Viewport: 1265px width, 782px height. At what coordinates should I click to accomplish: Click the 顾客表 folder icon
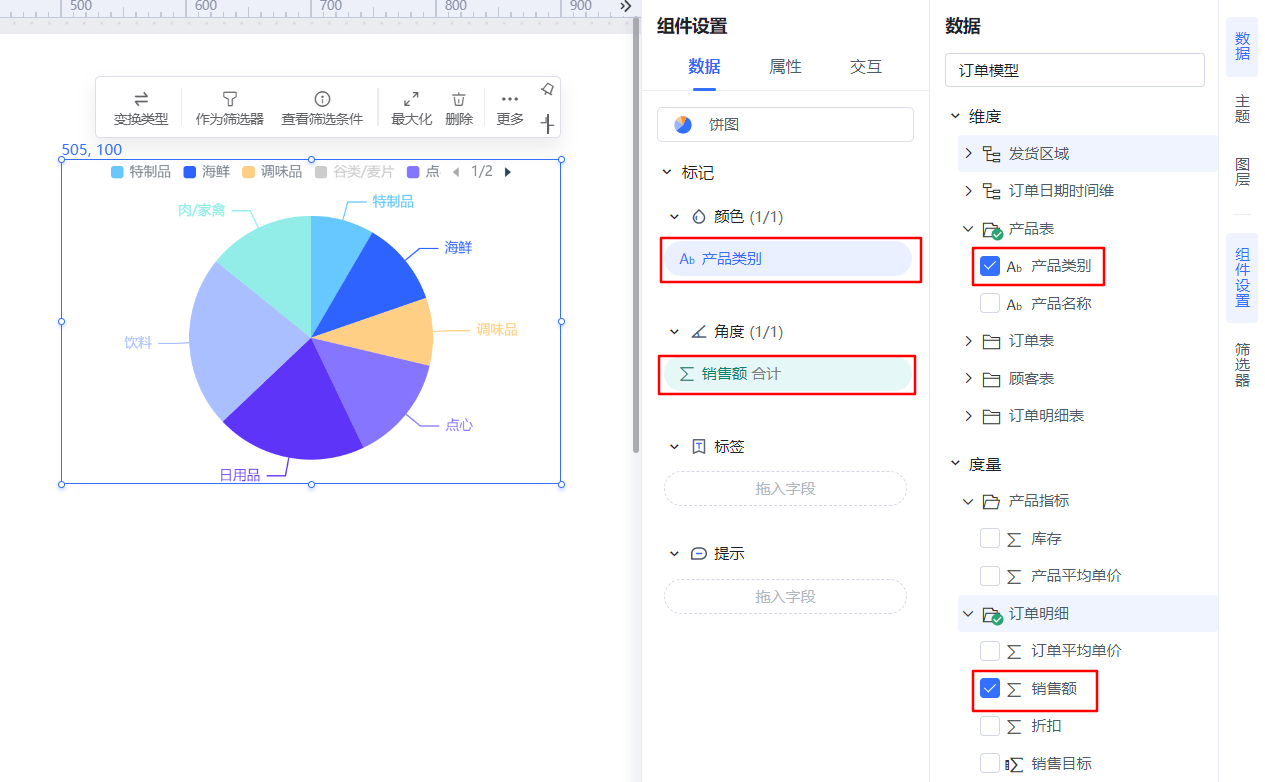pos(992,379)
